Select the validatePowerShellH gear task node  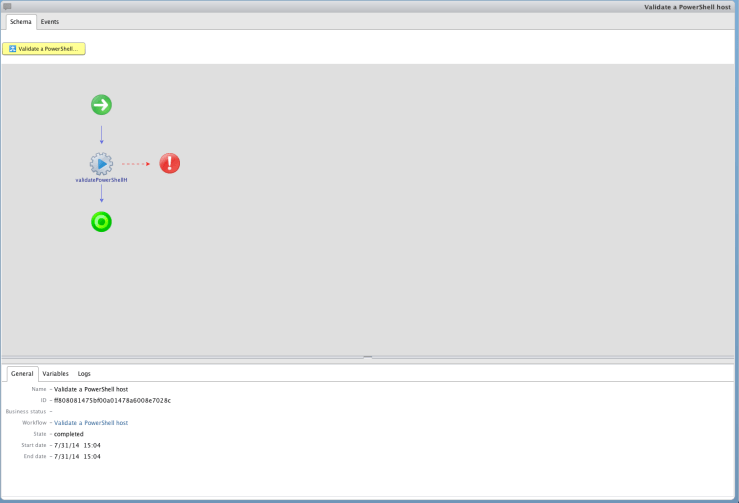(101, 163)
